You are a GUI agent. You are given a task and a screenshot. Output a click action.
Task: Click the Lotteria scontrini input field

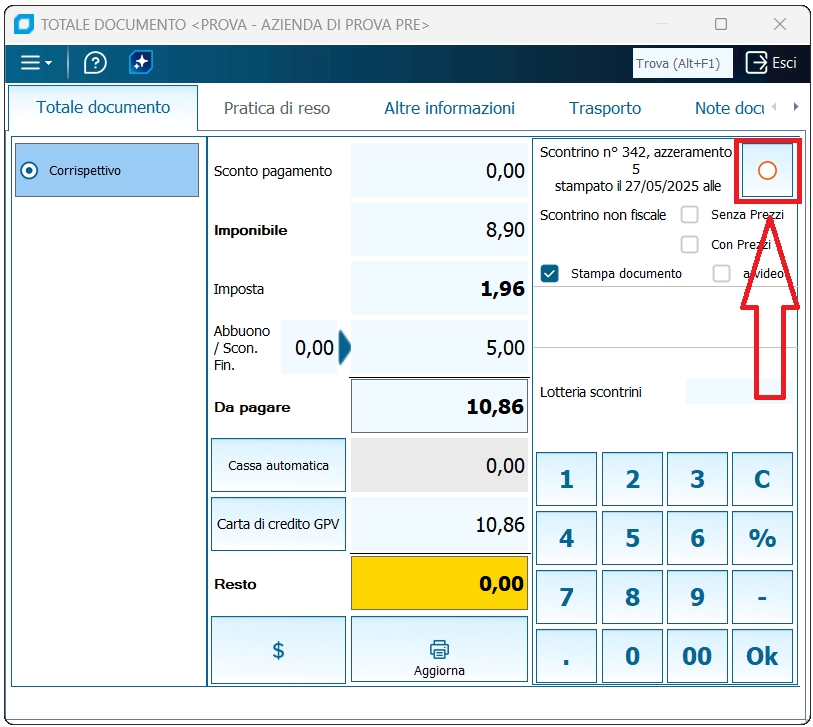pos(739,392)
